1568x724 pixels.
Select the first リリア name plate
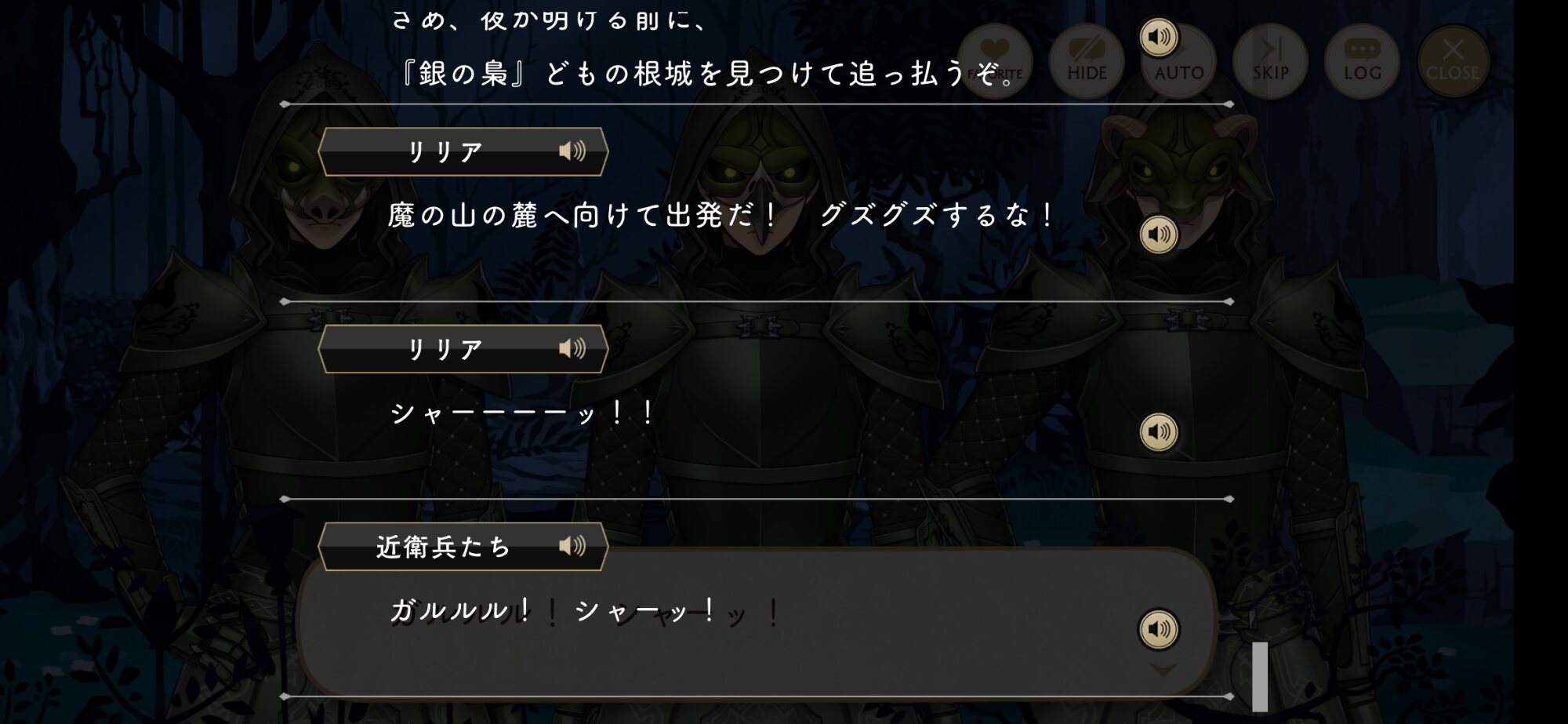point(463,151)
